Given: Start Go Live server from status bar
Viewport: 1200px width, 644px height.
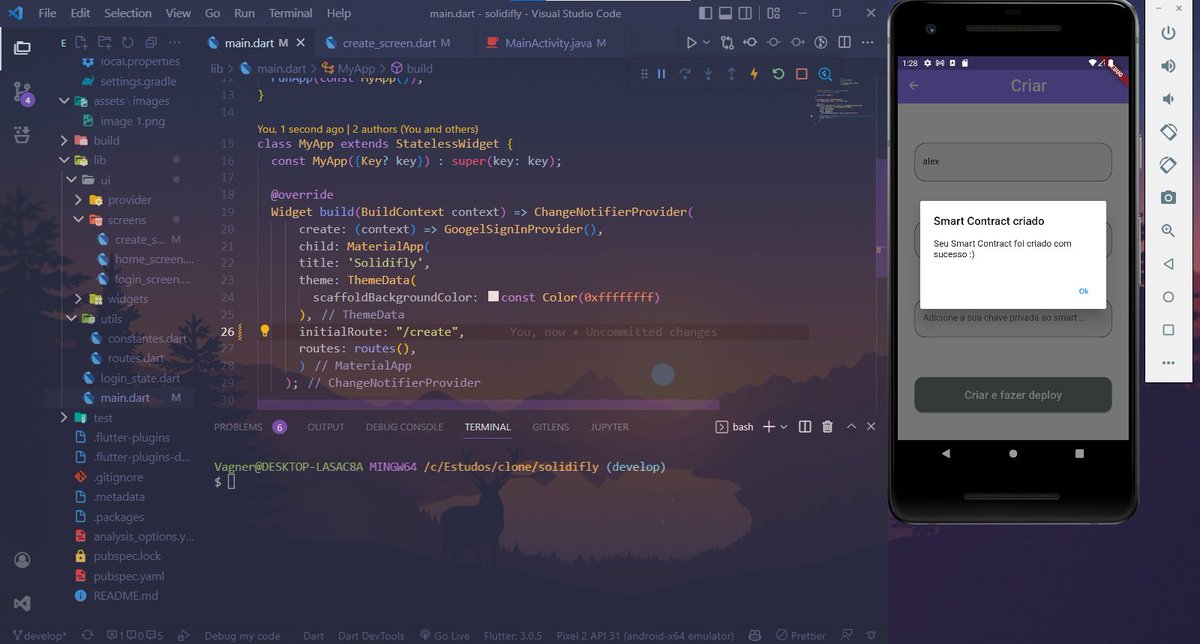Looking at the screenshot, I should (x=445, y=635).
